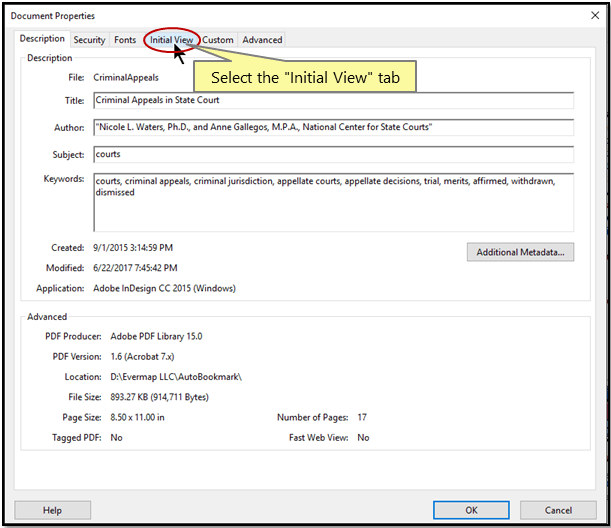Open the Custom tab

click(x=217, y=40)
